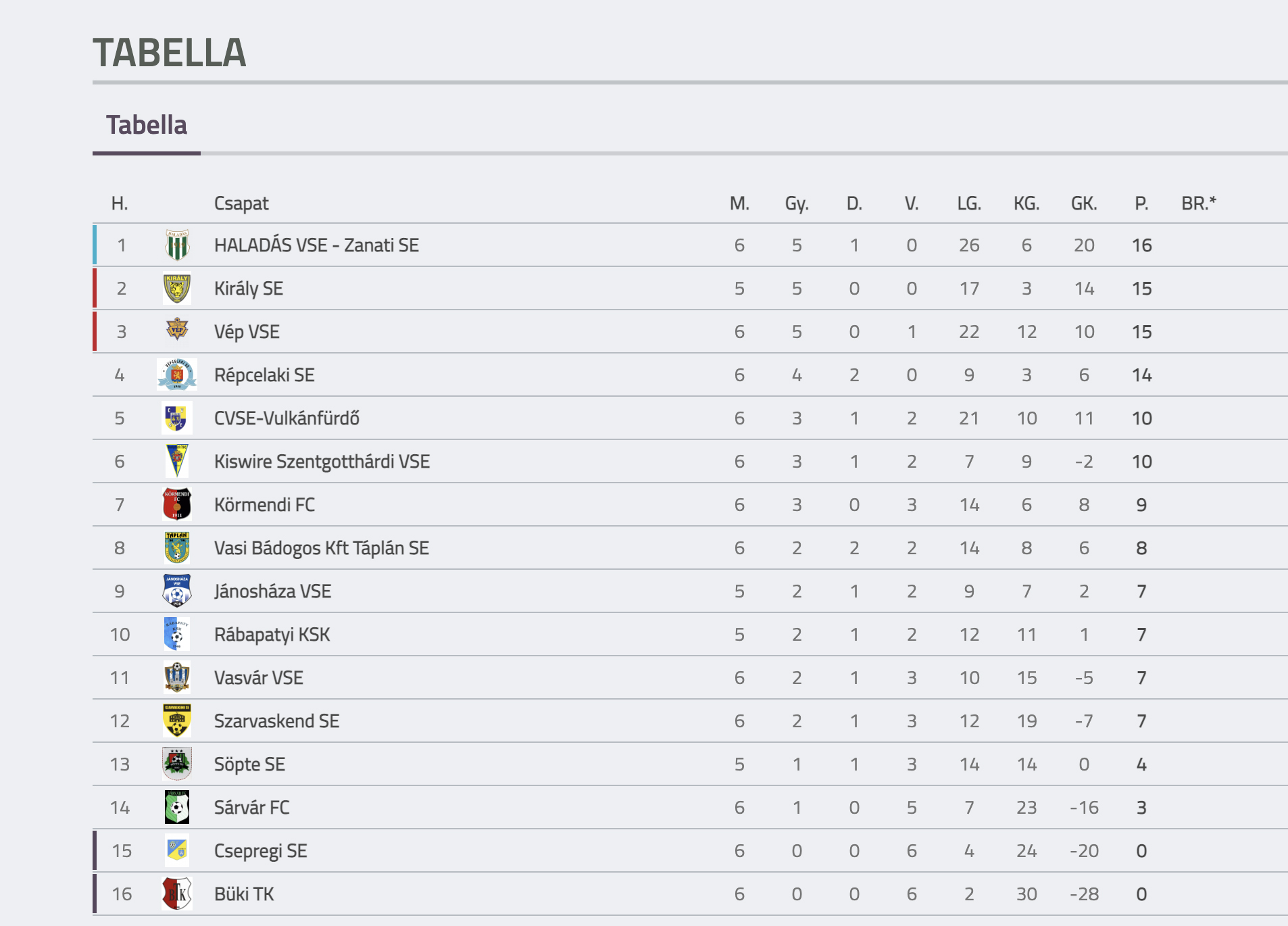
Task: Select the Rábapatyi KSK team link
Action: pos(272,635)
